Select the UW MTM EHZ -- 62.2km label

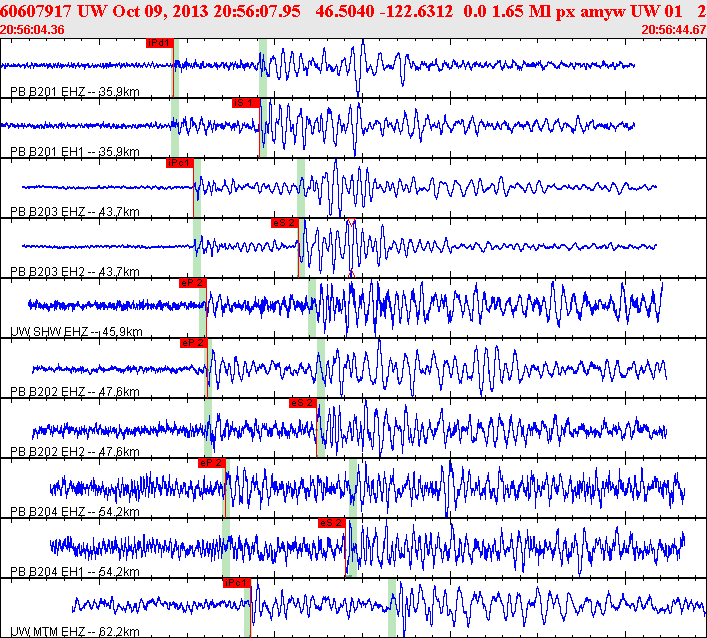[75, 632]
